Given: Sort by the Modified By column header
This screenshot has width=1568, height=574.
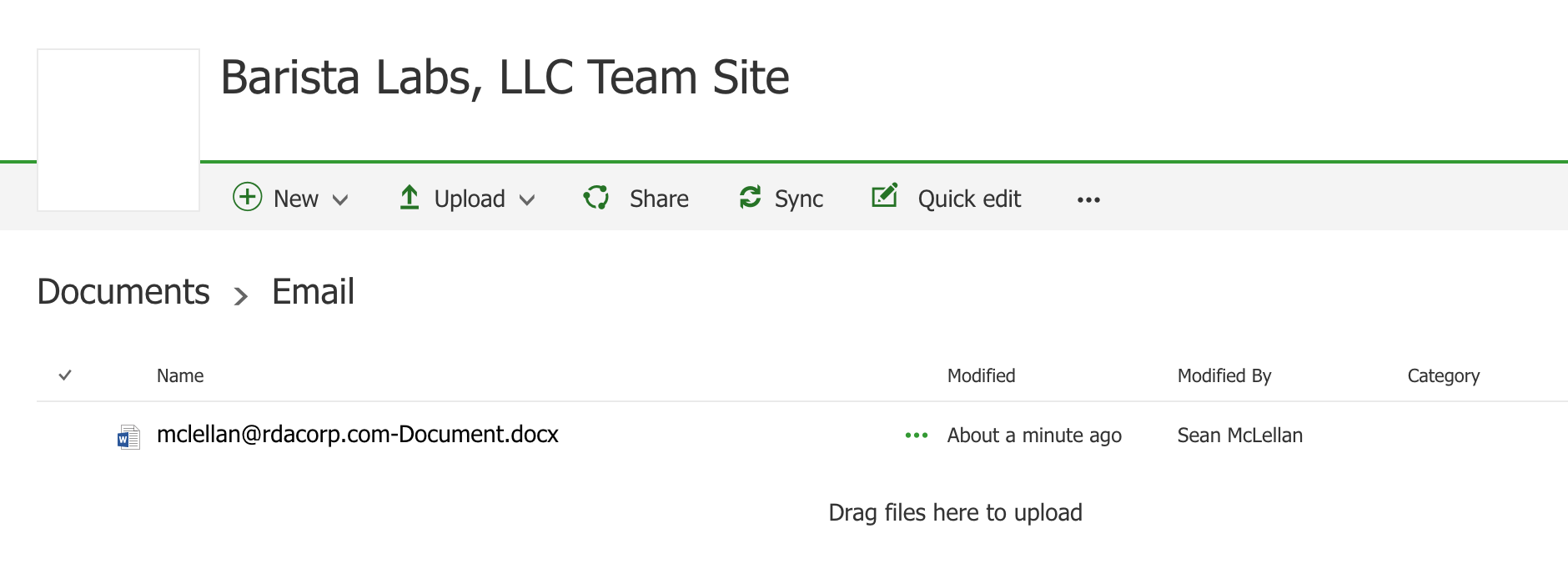Looking at the screenshot, I should 1224,376.
